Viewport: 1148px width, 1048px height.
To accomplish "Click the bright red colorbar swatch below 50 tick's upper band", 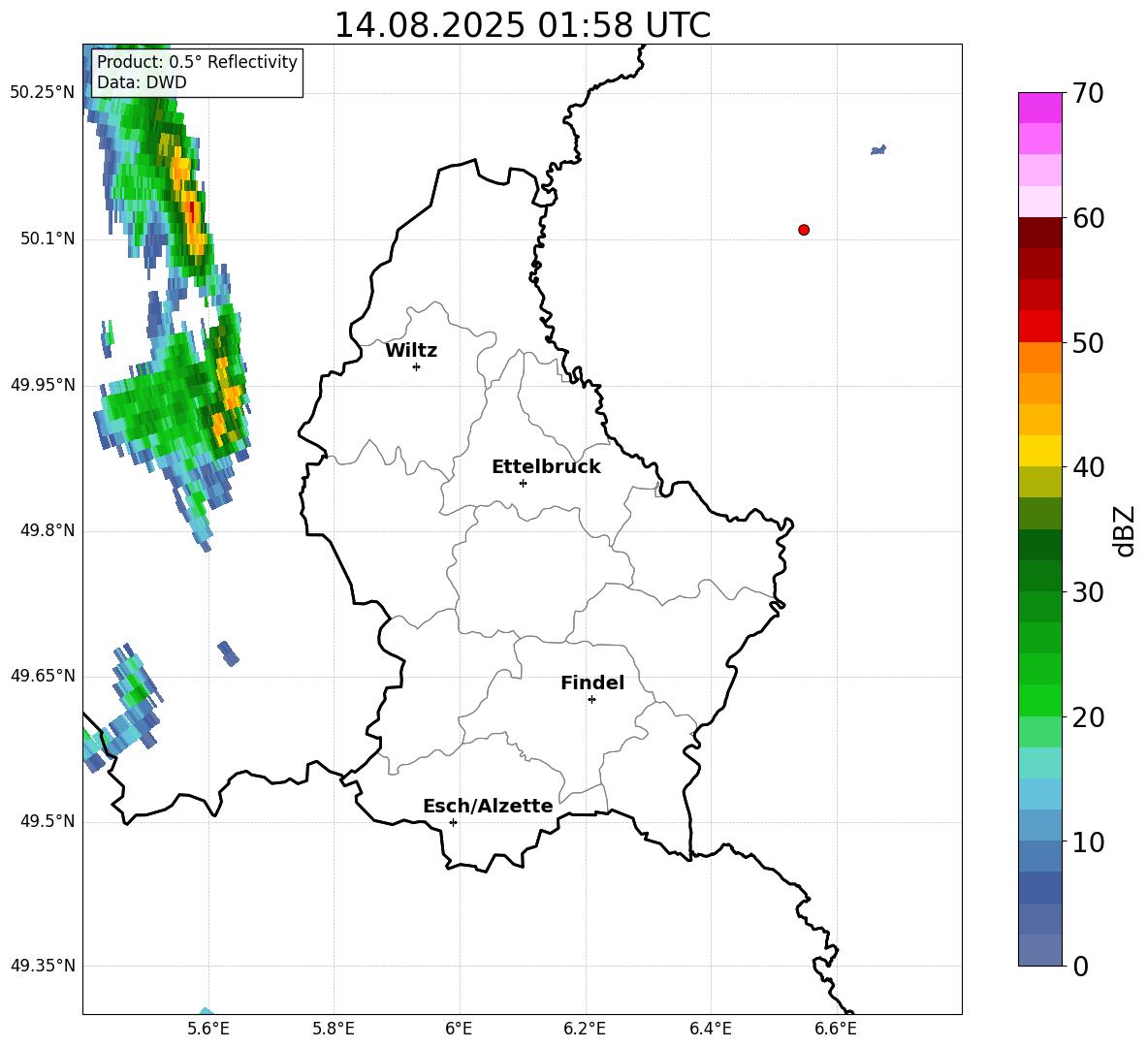I will [x=1039, y=327].
